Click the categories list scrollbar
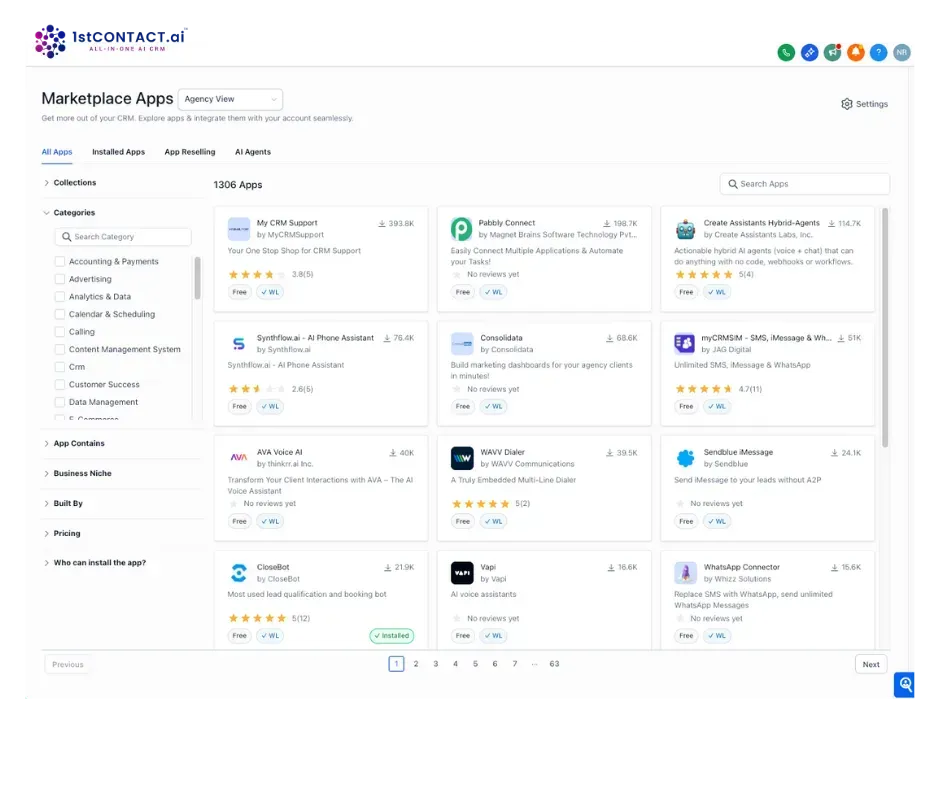940x788 pixels. tap(197, 278)
